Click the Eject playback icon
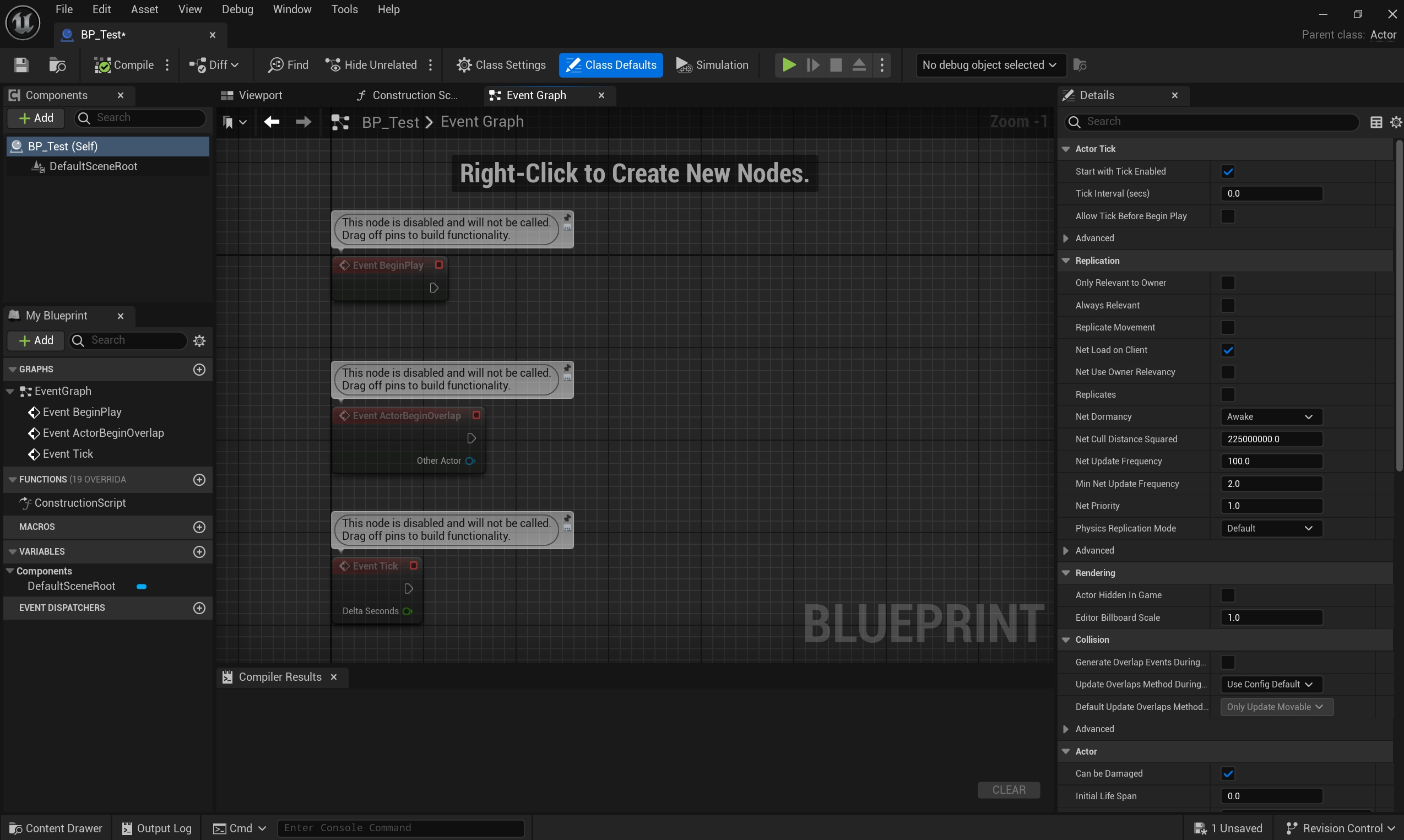Viewport: 1404px width, 840px height. click(x=859, y=65)
